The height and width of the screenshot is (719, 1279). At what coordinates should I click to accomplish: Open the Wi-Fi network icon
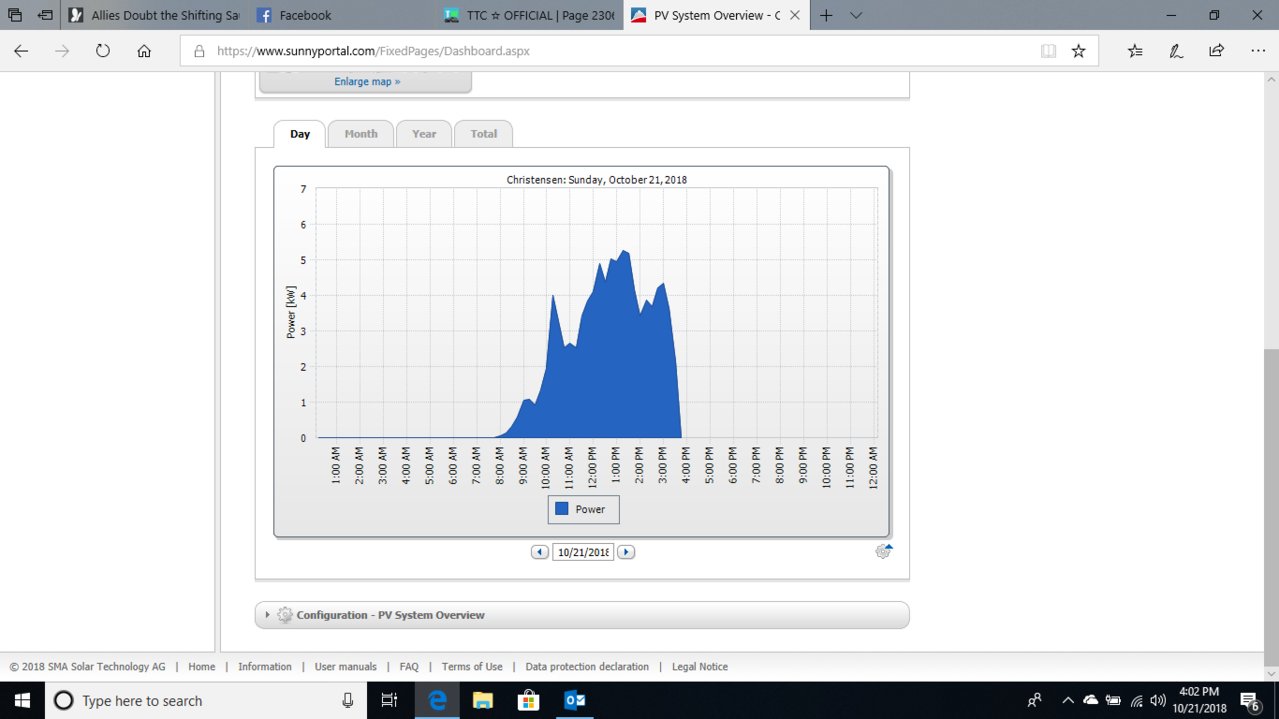pyautogui.click(x=1136, y=701)
